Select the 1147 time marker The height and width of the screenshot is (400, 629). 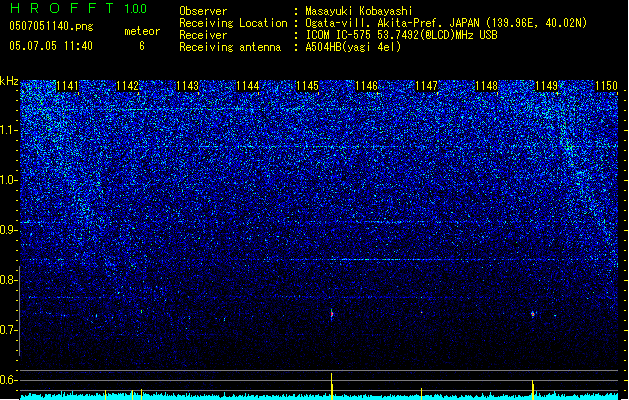426,86
